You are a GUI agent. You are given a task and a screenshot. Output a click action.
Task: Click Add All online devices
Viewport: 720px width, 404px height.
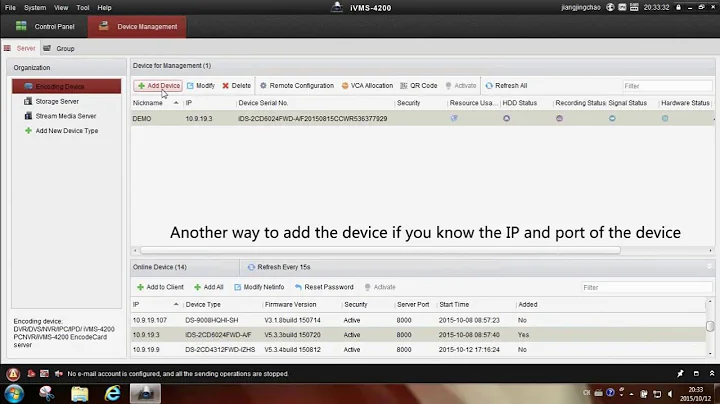[x=208, y=287]
